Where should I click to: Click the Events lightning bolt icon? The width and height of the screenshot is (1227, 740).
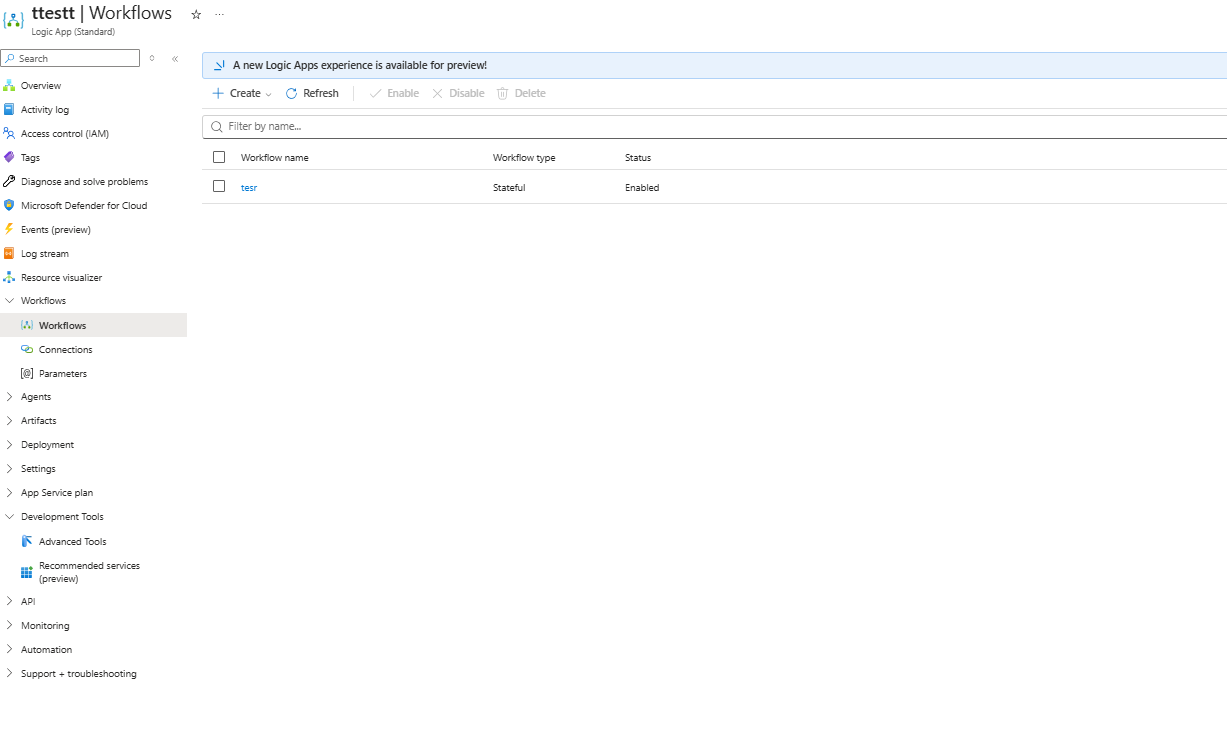pyautogui.click(x=9, y=230)
